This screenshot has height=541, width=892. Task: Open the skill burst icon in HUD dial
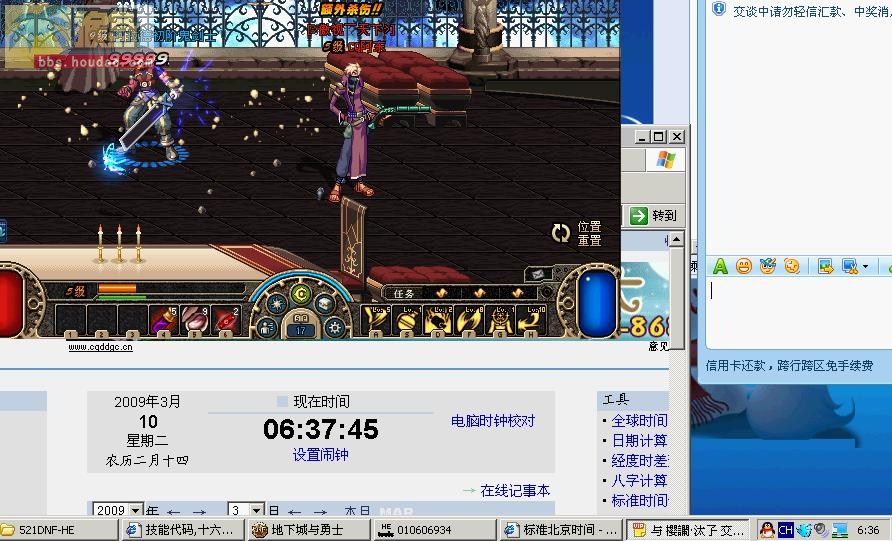[x=276, y=304]
